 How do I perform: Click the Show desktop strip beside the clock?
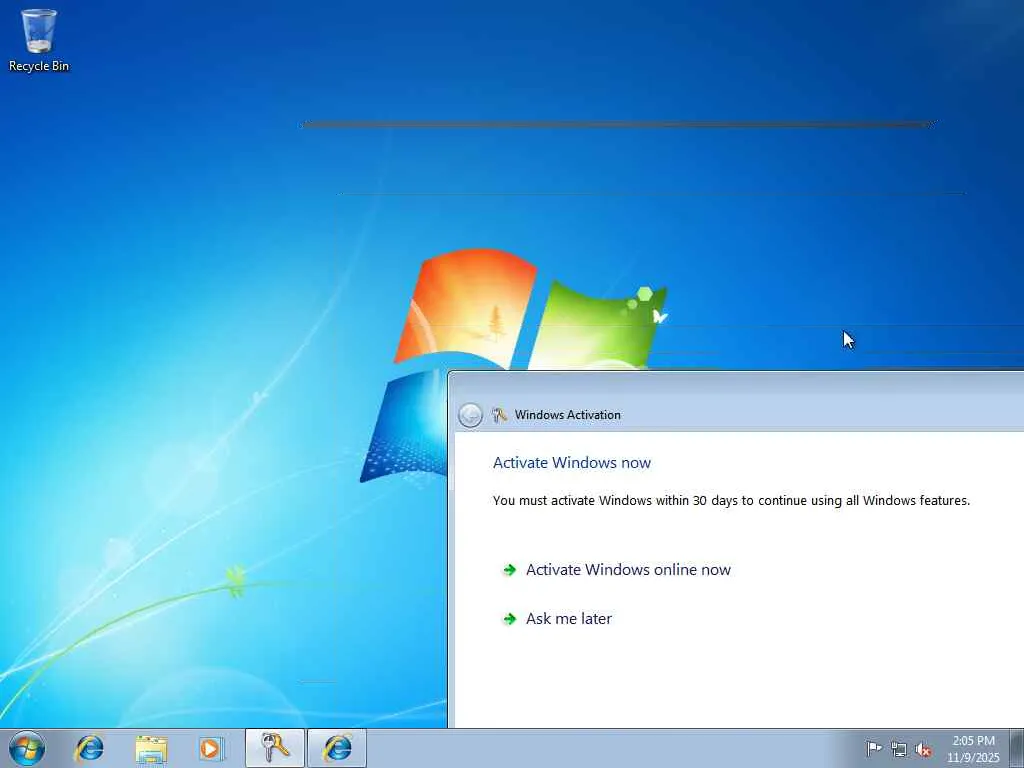click(1018, 748)
